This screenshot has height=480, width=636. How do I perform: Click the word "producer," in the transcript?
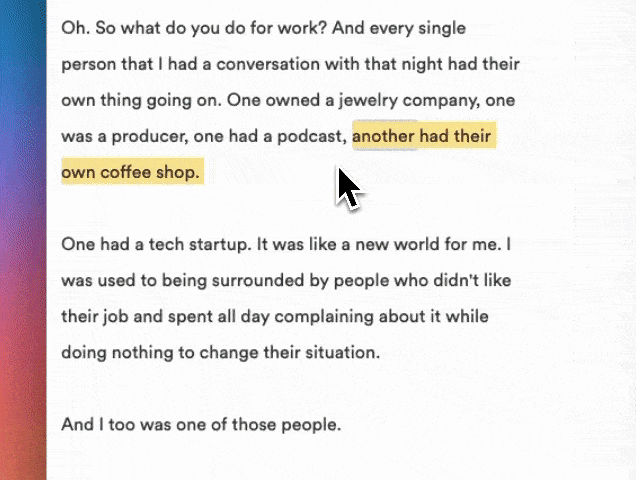(x=150, y=137)
